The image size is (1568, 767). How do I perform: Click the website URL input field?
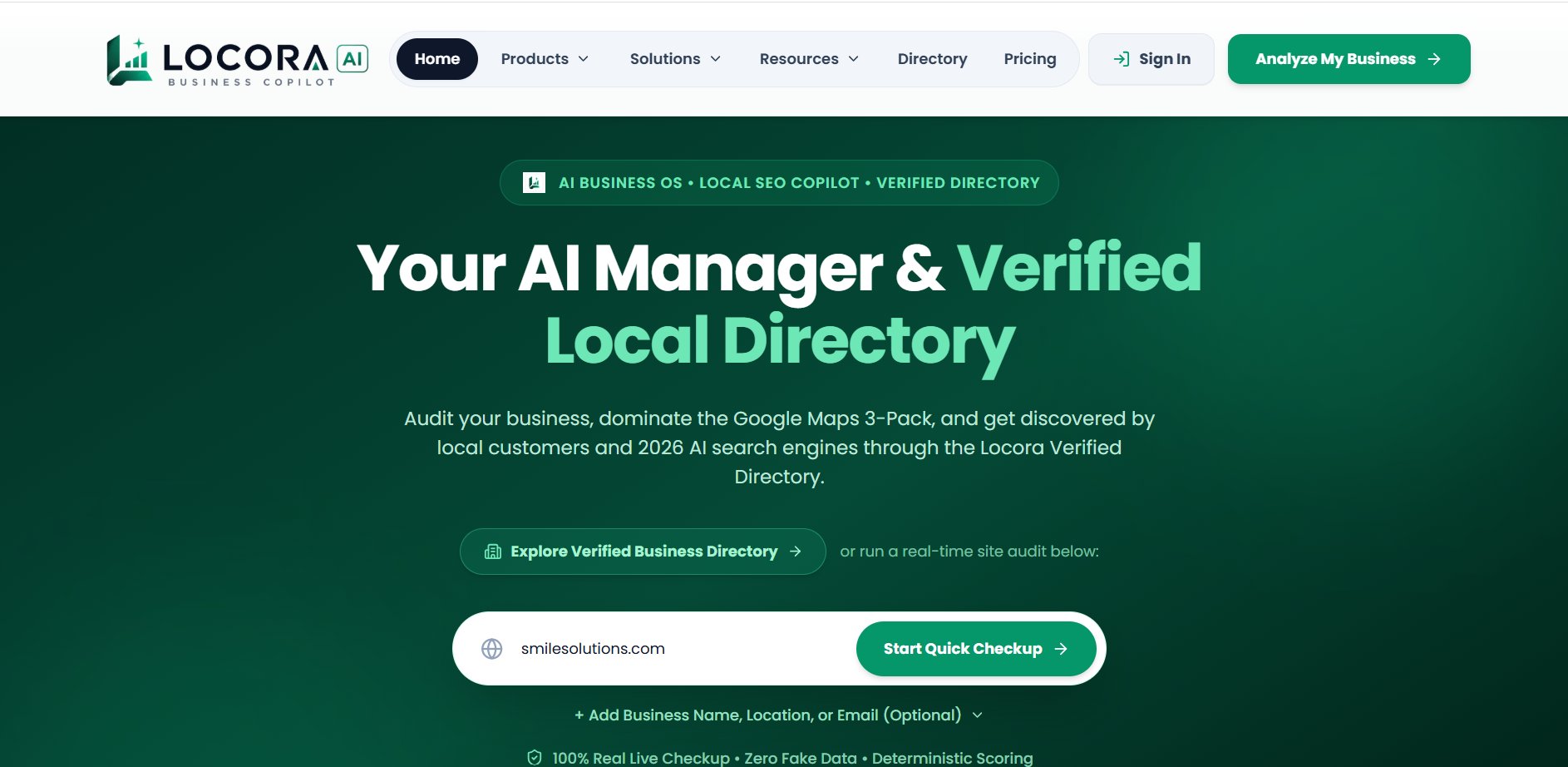pos(682,649)
